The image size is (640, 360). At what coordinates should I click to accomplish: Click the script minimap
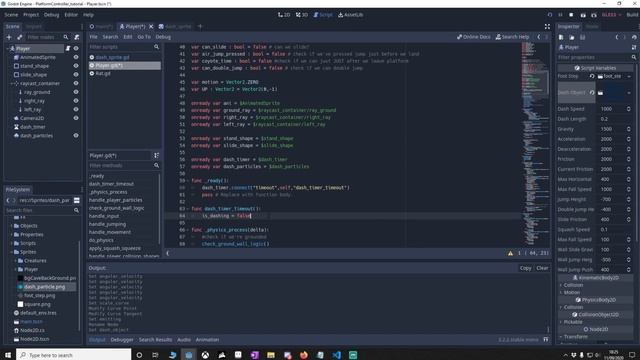[x=535, y=143]
